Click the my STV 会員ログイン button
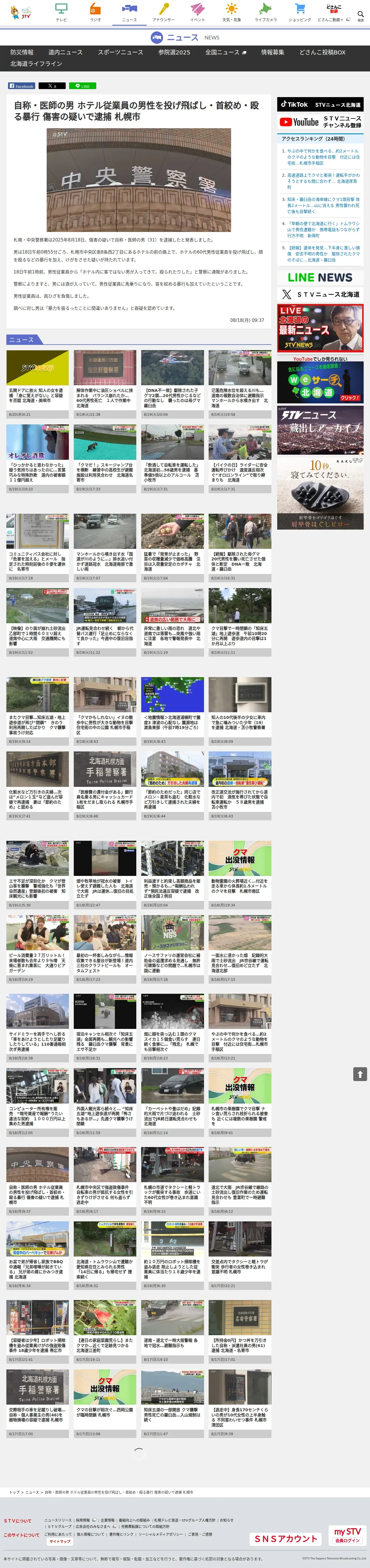The width and height of the screenshot is (370, 1568). (348, 1535)
